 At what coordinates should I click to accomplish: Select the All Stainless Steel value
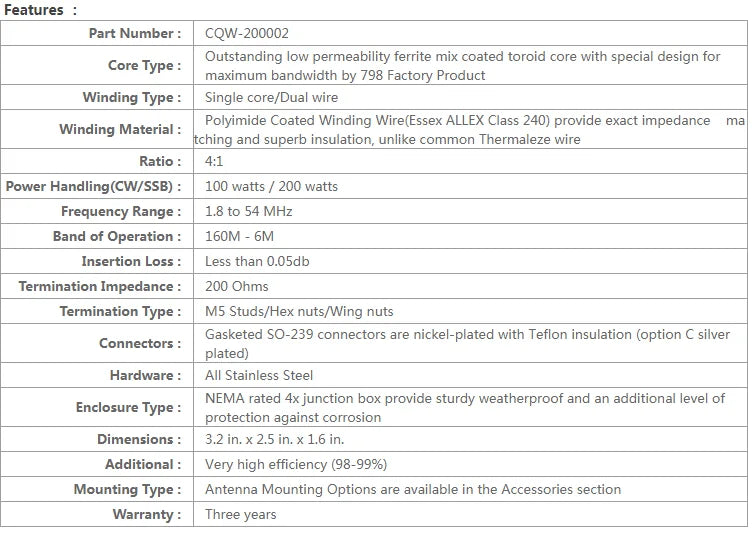pos(259,375)
